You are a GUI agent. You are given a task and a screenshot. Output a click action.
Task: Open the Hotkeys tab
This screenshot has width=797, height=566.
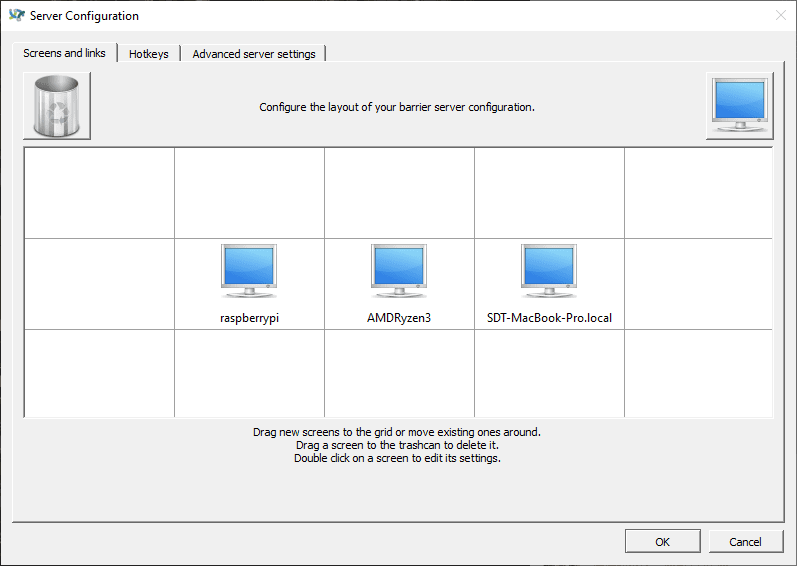[x=149, y=54]
